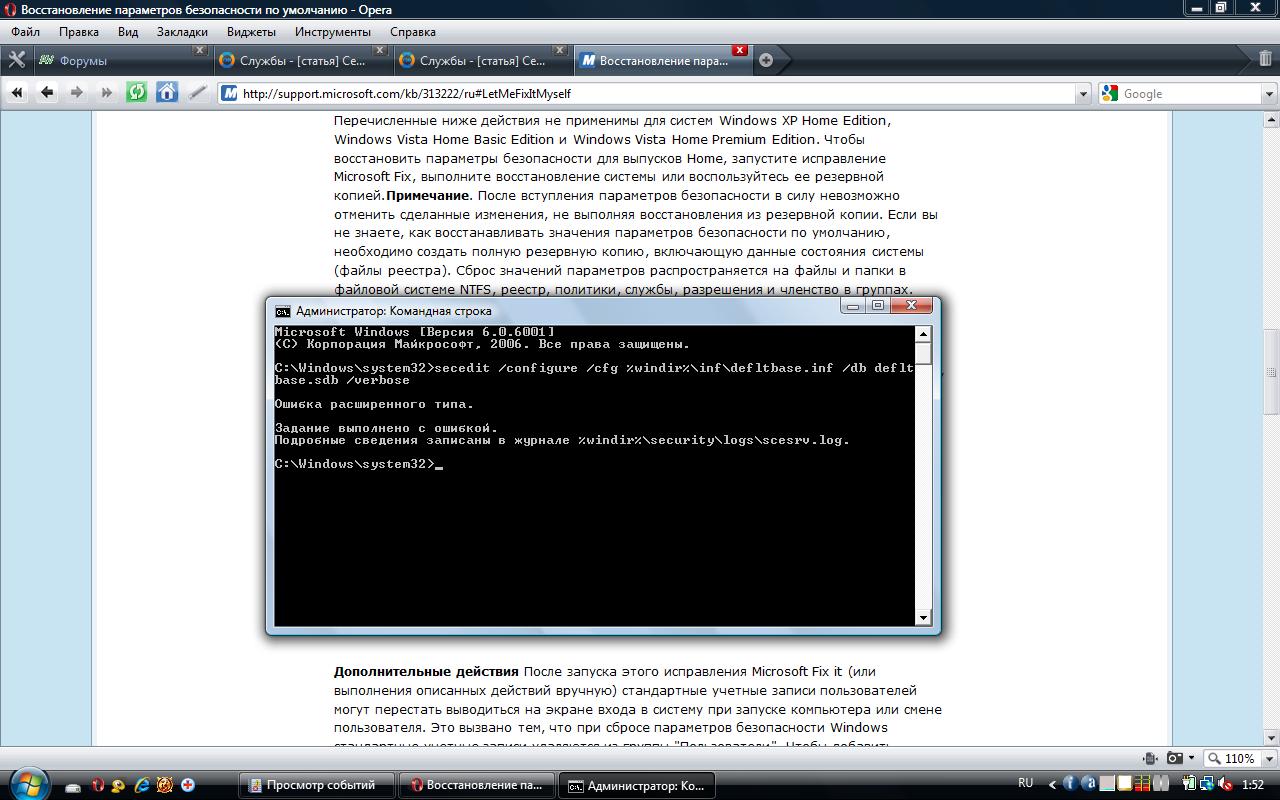The height and width of the screenshot is (800, 1280).
Task: Click the red plus quick launch icon
Action: point(187,785)
